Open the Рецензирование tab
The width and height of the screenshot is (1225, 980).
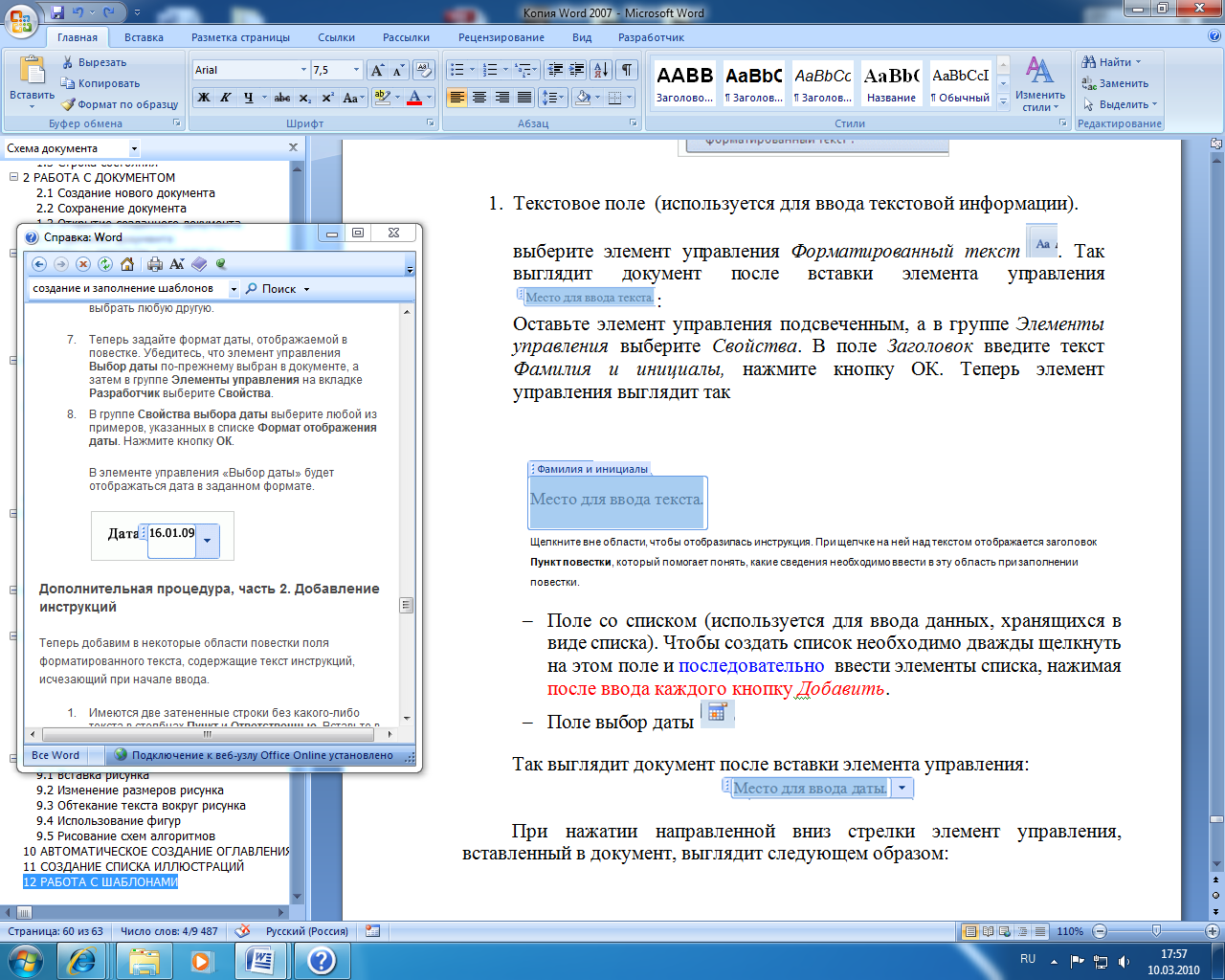[501, 37]
